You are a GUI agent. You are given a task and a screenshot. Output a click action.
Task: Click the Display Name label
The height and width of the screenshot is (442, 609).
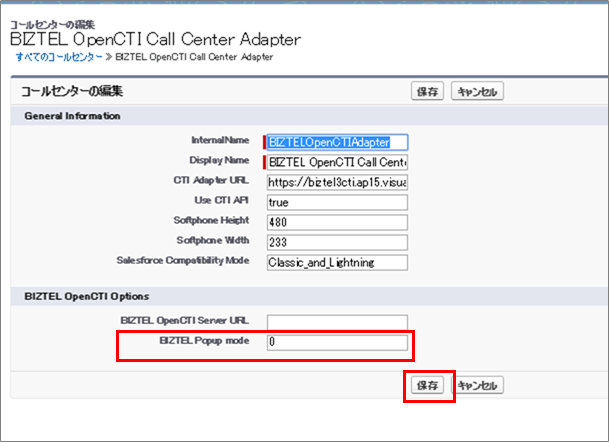219,160
